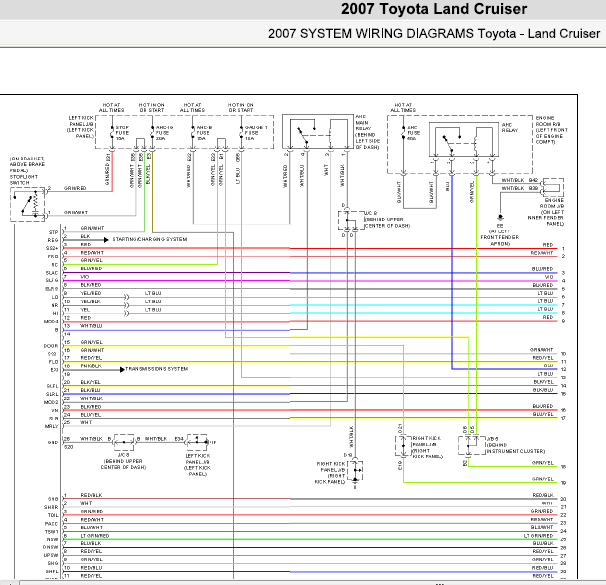Select the '2007 SYSTEM WIRING DIAGRAMS' subtitle text
This screenshot has width=606, height=585.
click(371, 34)
